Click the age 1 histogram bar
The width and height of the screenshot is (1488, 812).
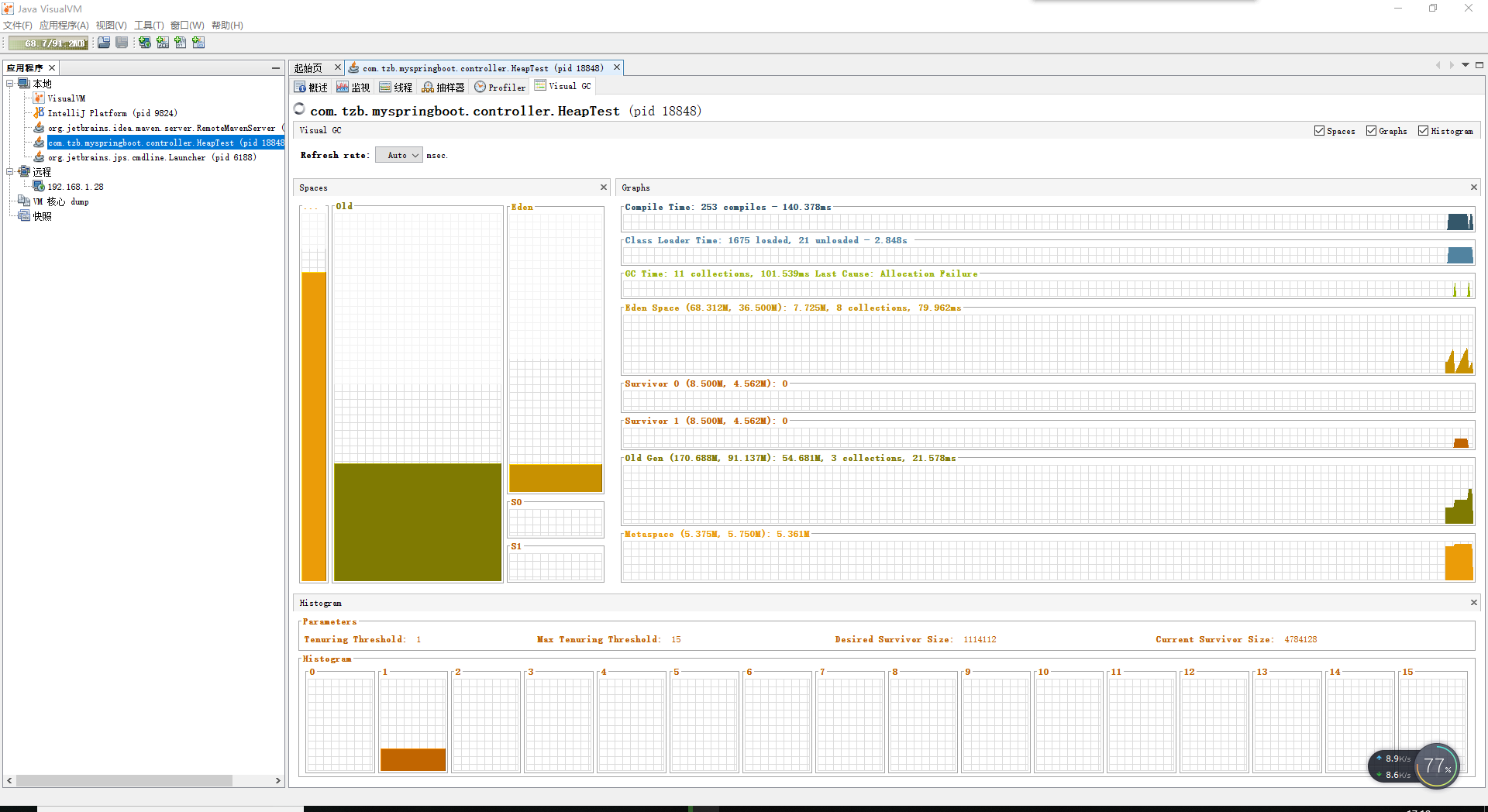click(x=413, y=759)
